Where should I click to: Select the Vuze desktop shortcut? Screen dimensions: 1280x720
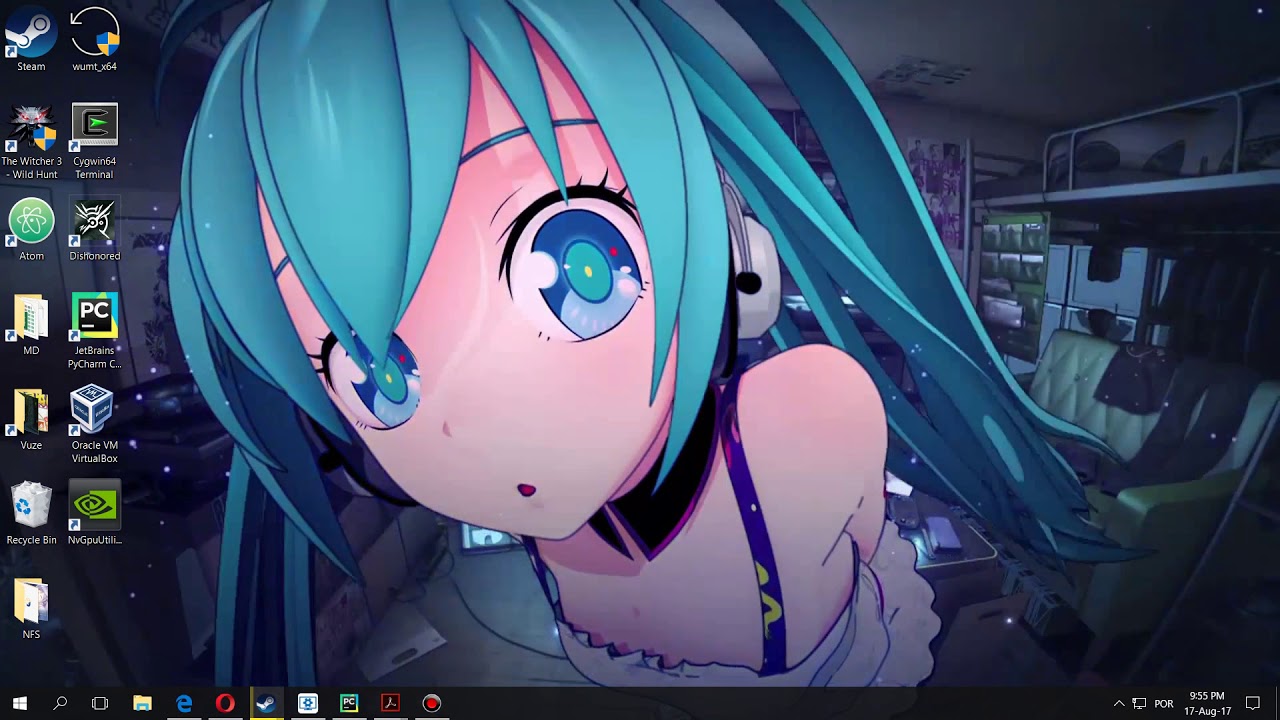31,420
